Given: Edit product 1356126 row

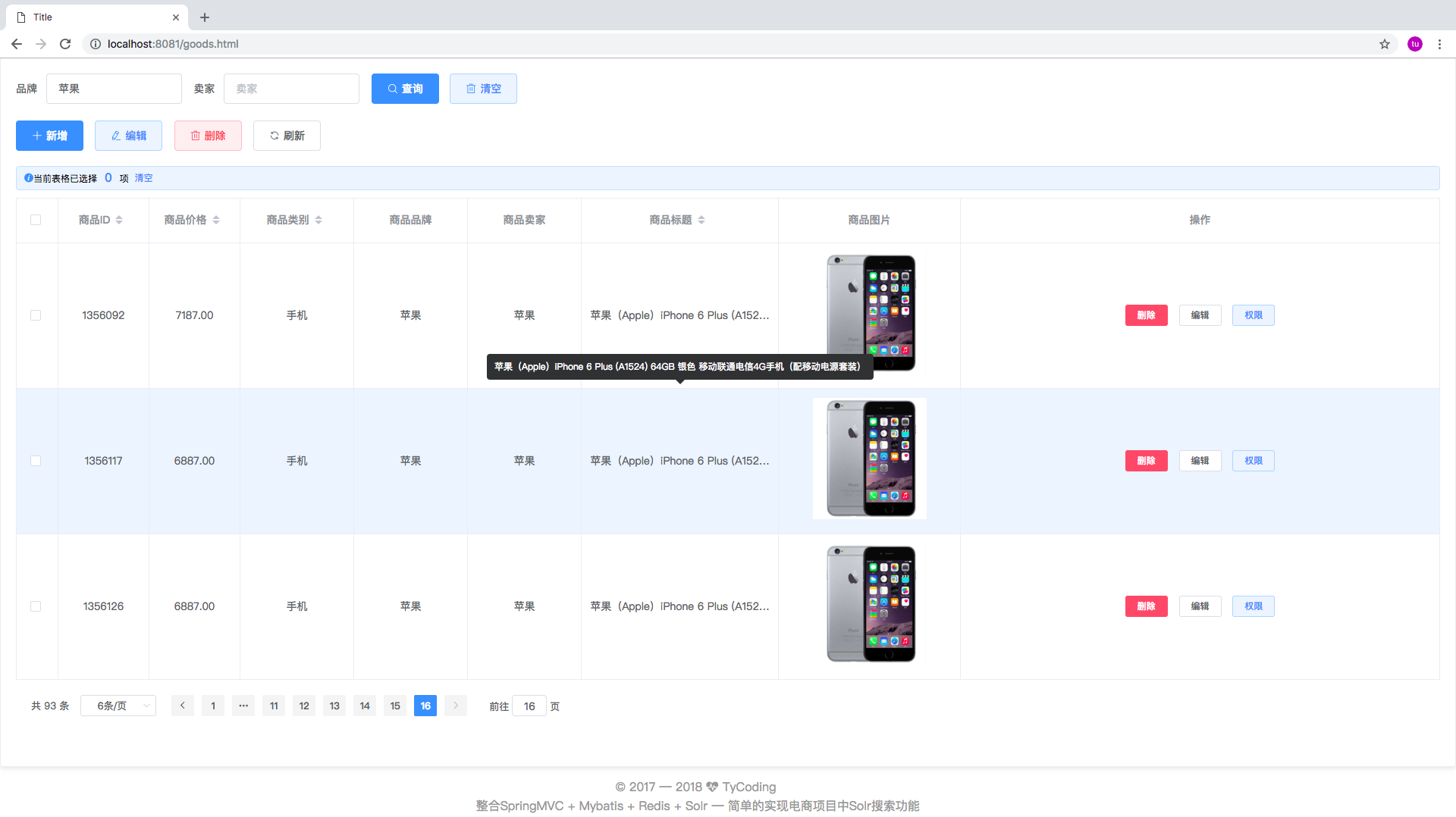Looking at the screenshot, I should [x=1200, y=606].
